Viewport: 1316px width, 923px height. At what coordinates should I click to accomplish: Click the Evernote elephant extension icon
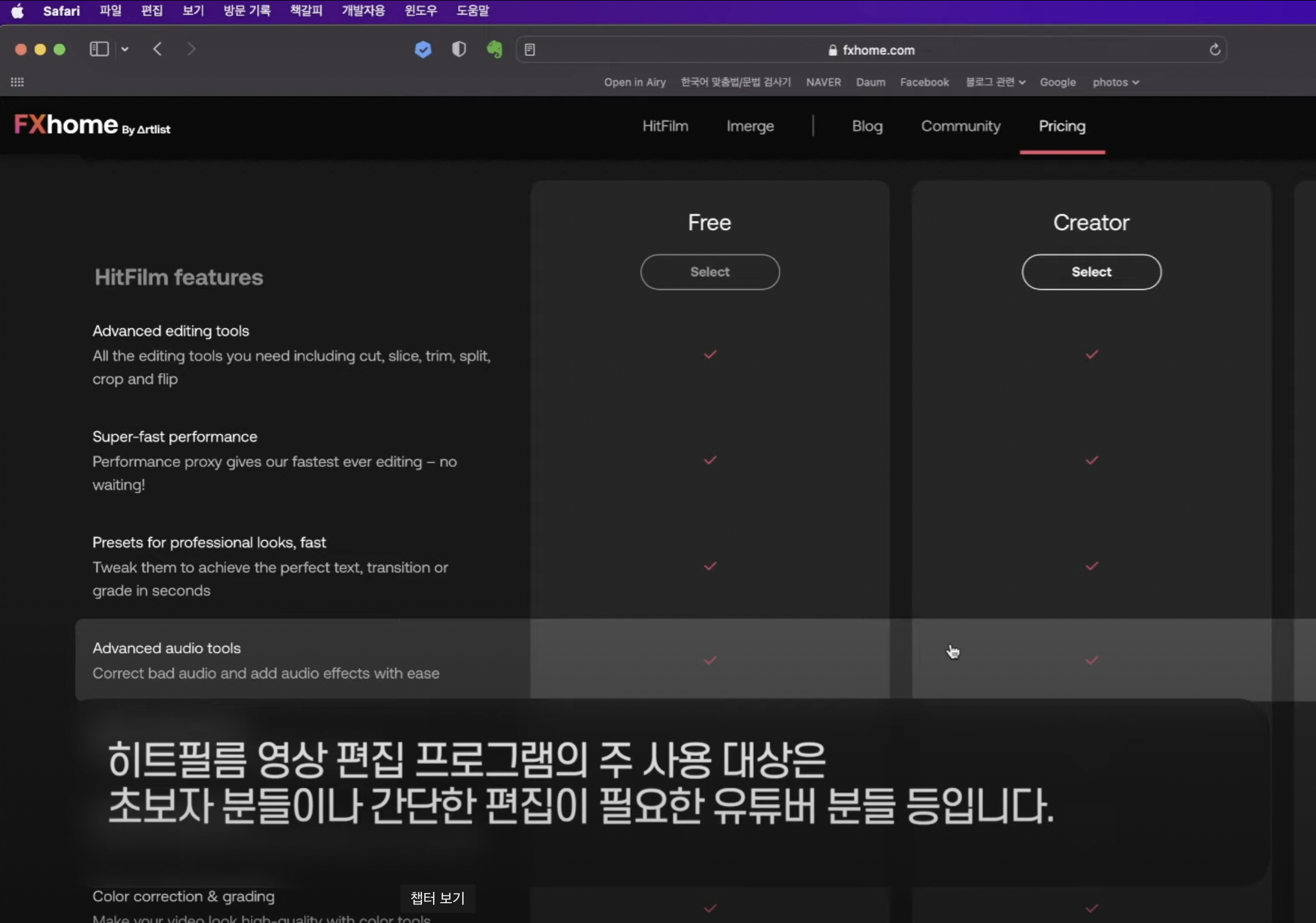tap(495, 50)
